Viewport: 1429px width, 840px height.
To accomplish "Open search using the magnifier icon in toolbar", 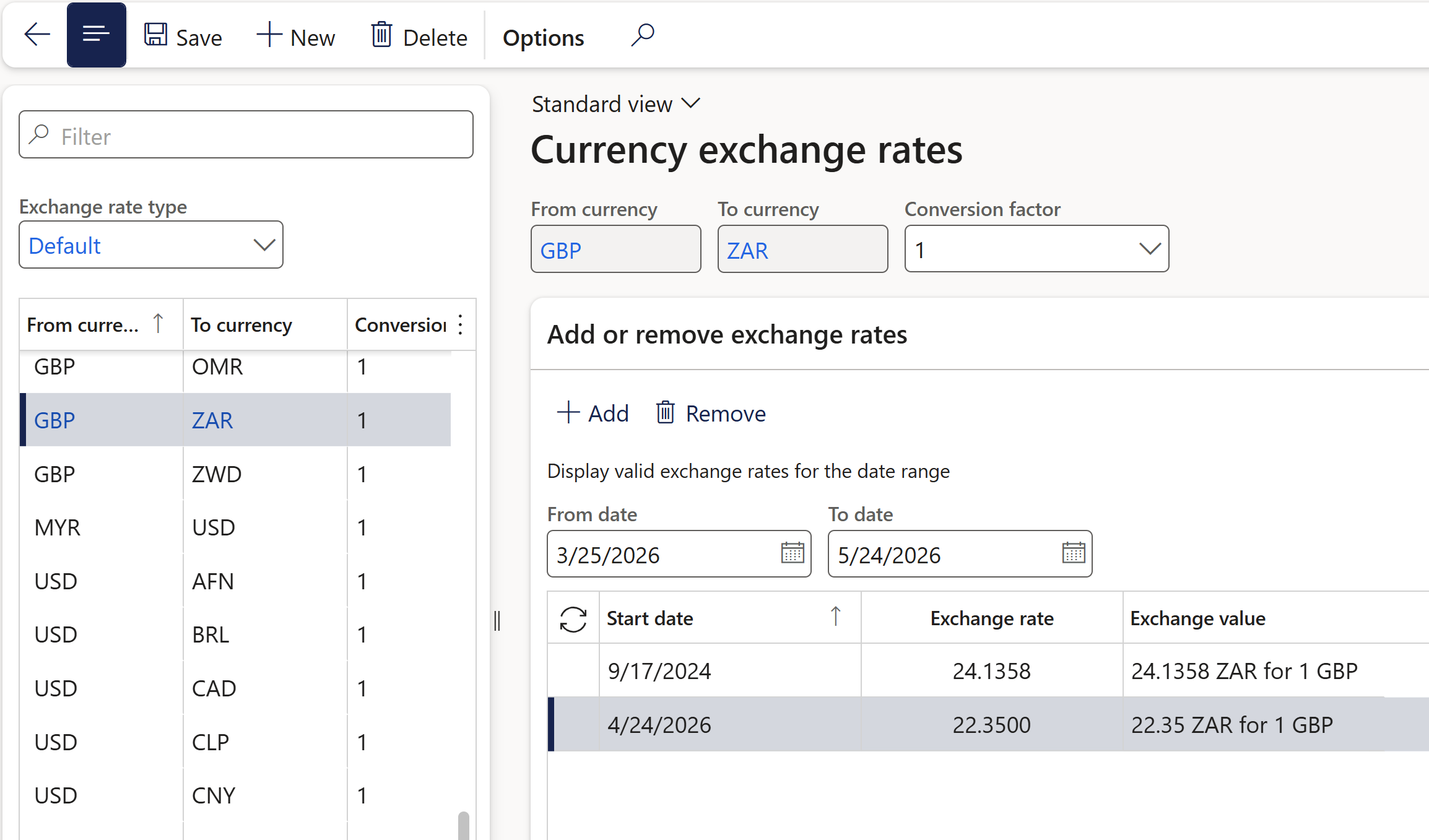I will (x=641, y=35).
